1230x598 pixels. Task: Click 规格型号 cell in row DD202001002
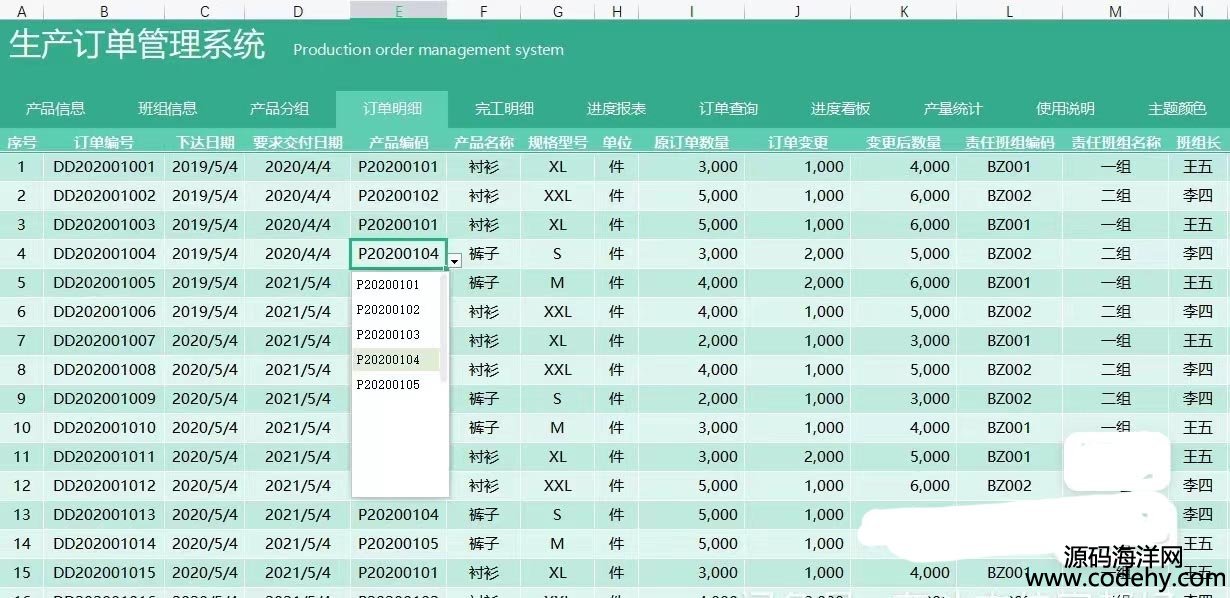[557, 196]
